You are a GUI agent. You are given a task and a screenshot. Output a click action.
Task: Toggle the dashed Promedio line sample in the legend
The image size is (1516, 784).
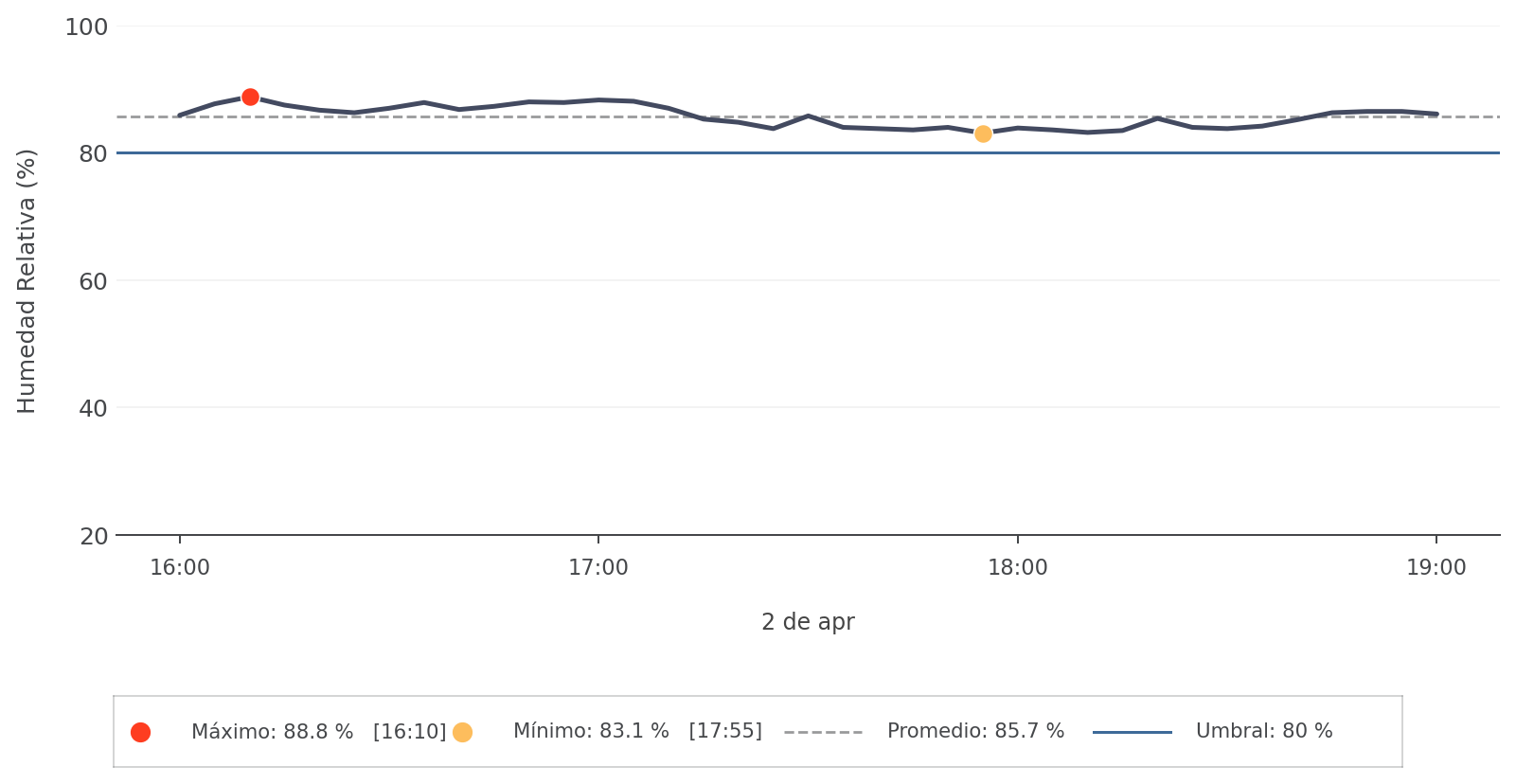tap(823, 732)
